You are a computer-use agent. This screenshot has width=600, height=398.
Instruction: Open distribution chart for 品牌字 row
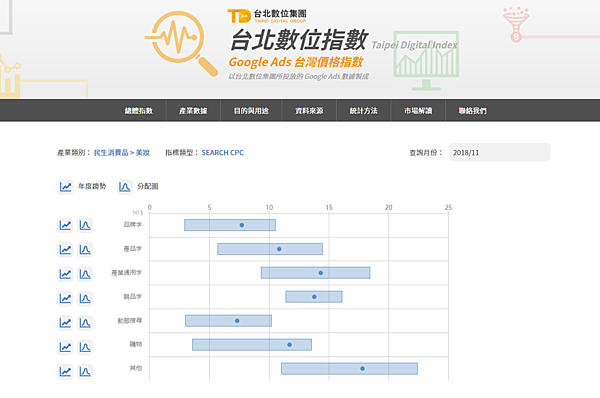pyautogui.click(x=85, y=225)
